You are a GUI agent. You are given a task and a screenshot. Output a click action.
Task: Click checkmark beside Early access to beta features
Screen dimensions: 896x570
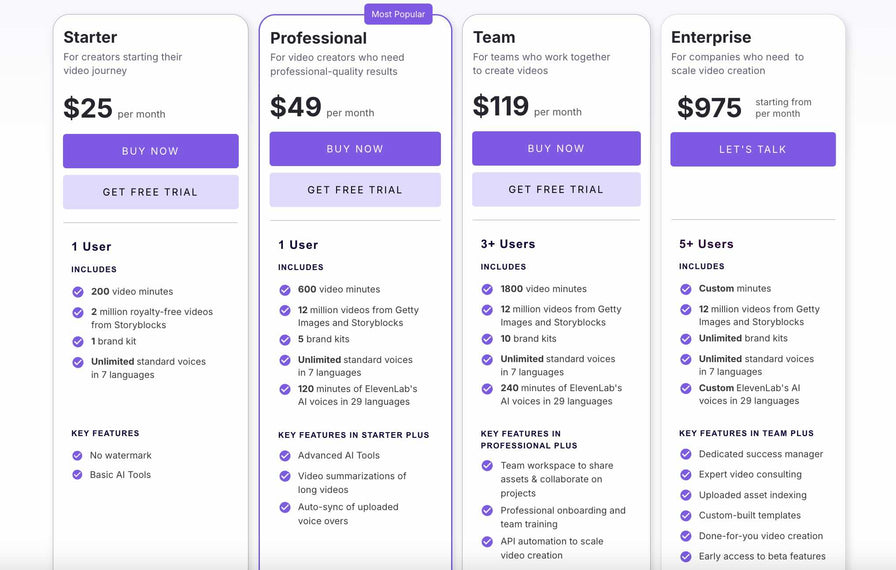(686, 556)
